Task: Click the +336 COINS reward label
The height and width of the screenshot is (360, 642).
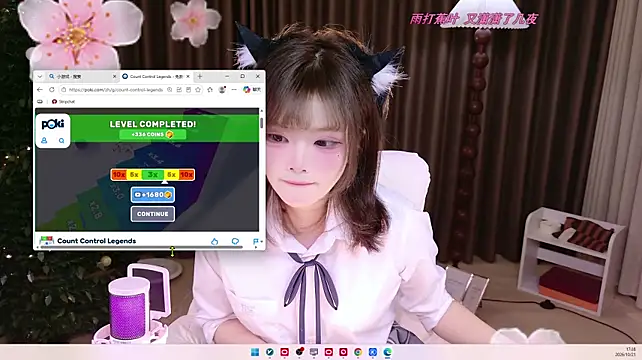Action: [152, 134]
